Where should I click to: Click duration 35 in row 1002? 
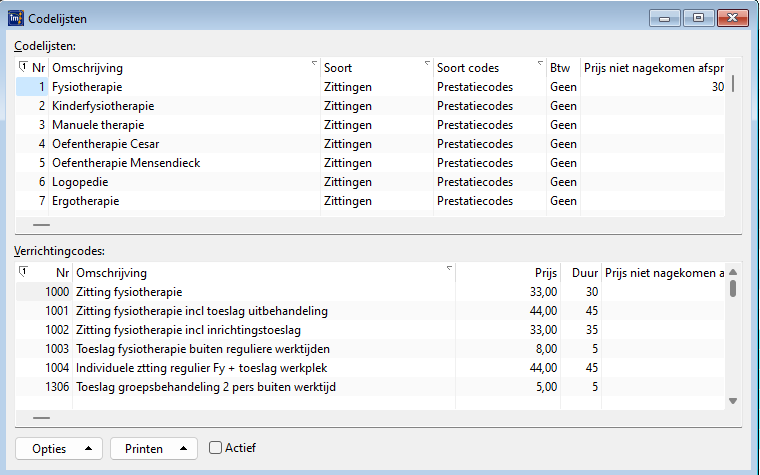591,330
